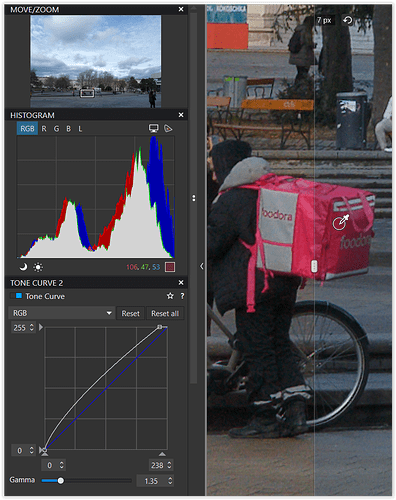This screenshot has height=500, width=396.
Task: Select the upper-right curve control point
Action: pos(160,327)
